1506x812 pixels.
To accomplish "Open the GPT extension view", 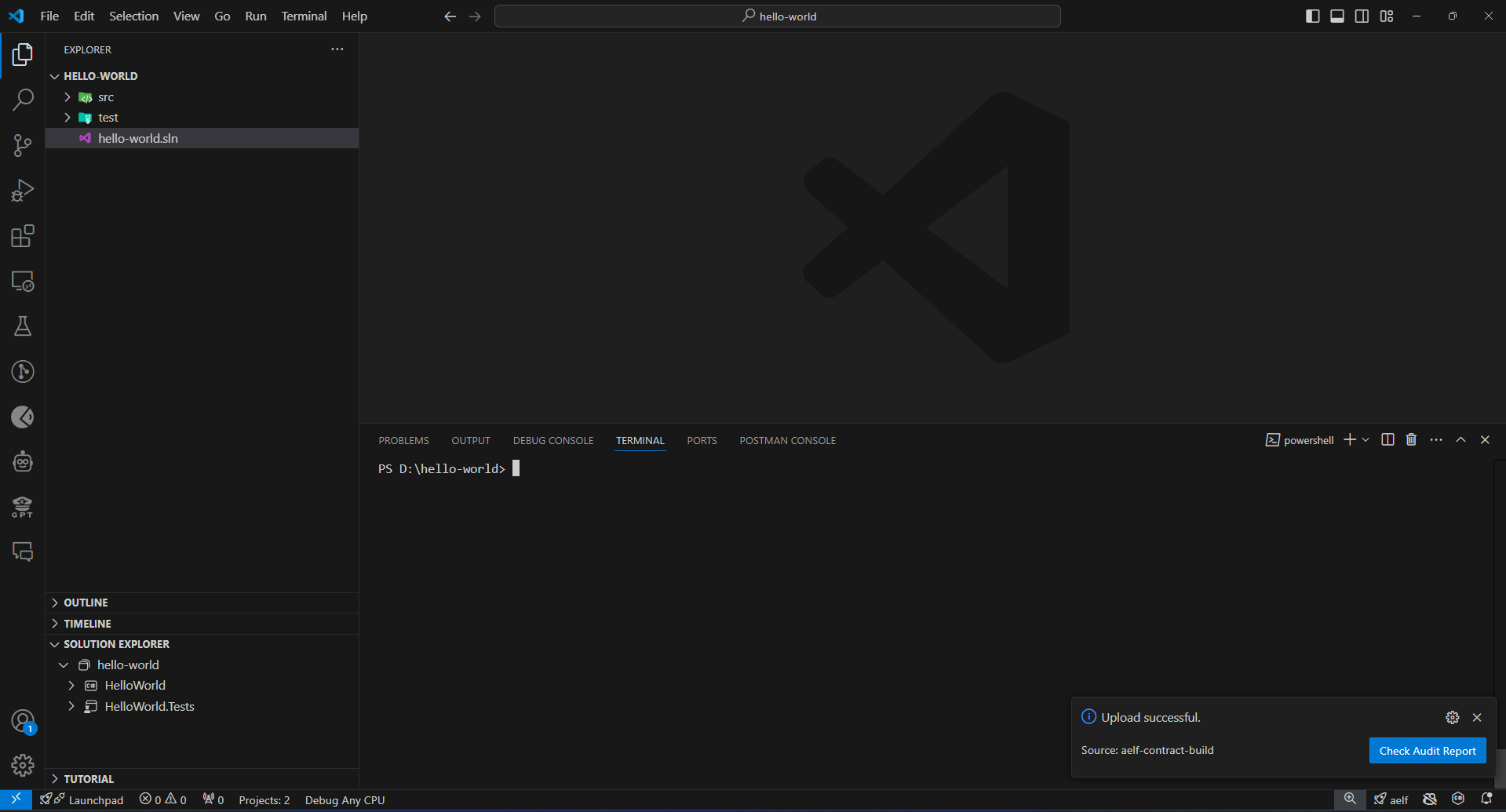I will coord(23,507).
